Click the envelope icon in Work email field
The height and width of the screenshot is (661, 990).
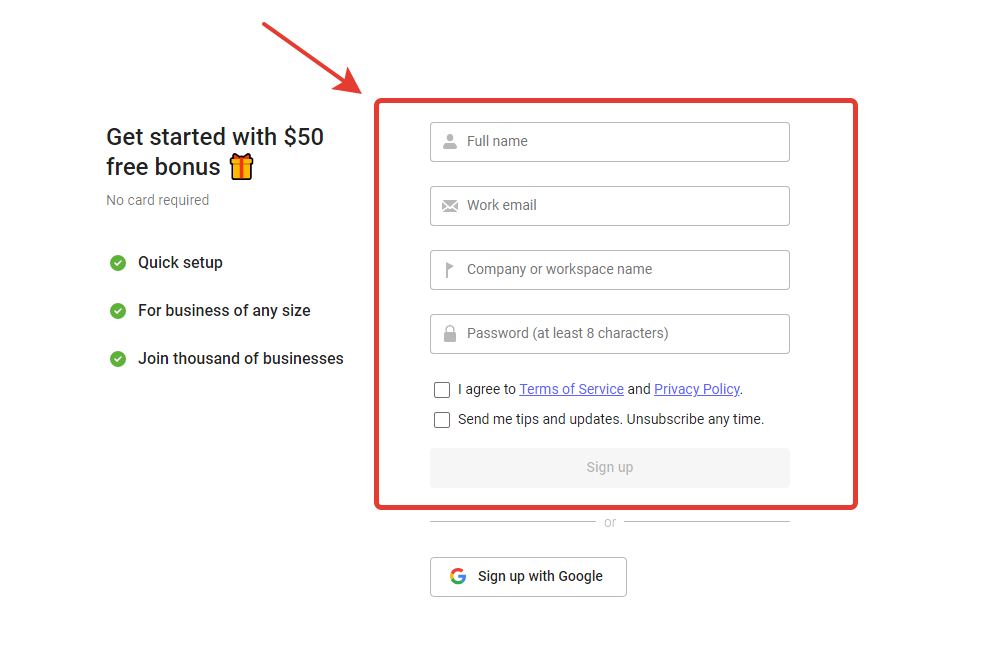450,206
